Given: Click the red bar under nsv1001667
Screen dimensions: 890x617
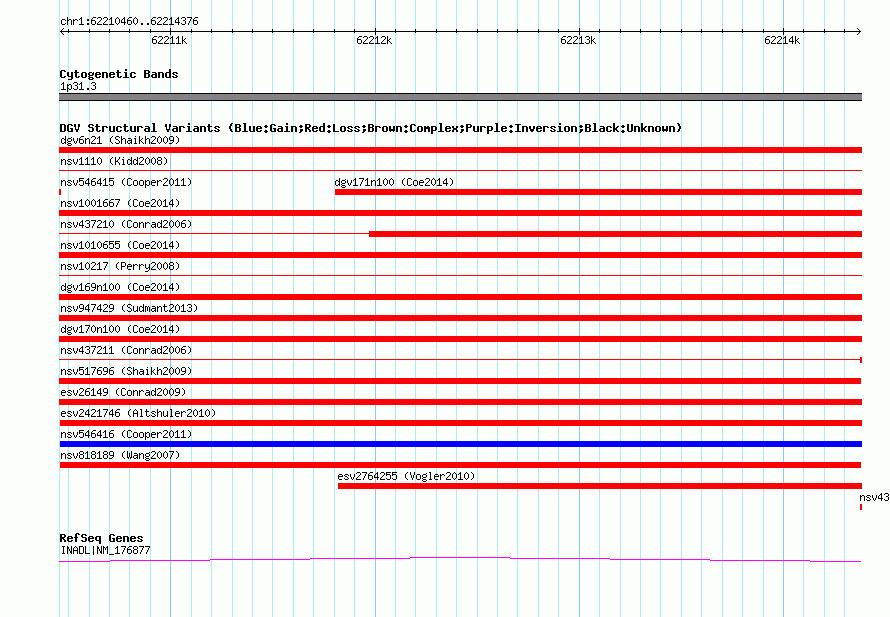Looking at the screenshot, I should (x=460, y=213).
